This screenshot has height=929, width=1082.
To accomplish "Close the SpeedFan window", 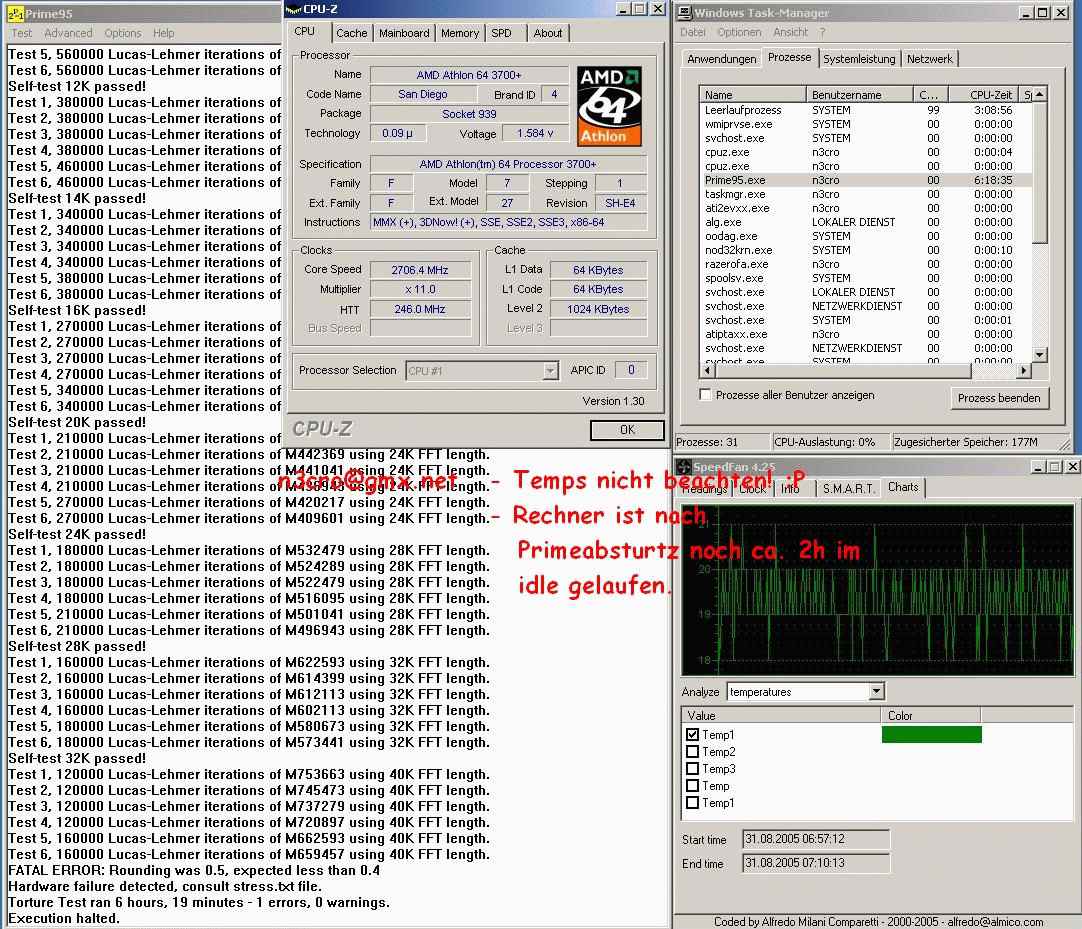I will 1072,467.
